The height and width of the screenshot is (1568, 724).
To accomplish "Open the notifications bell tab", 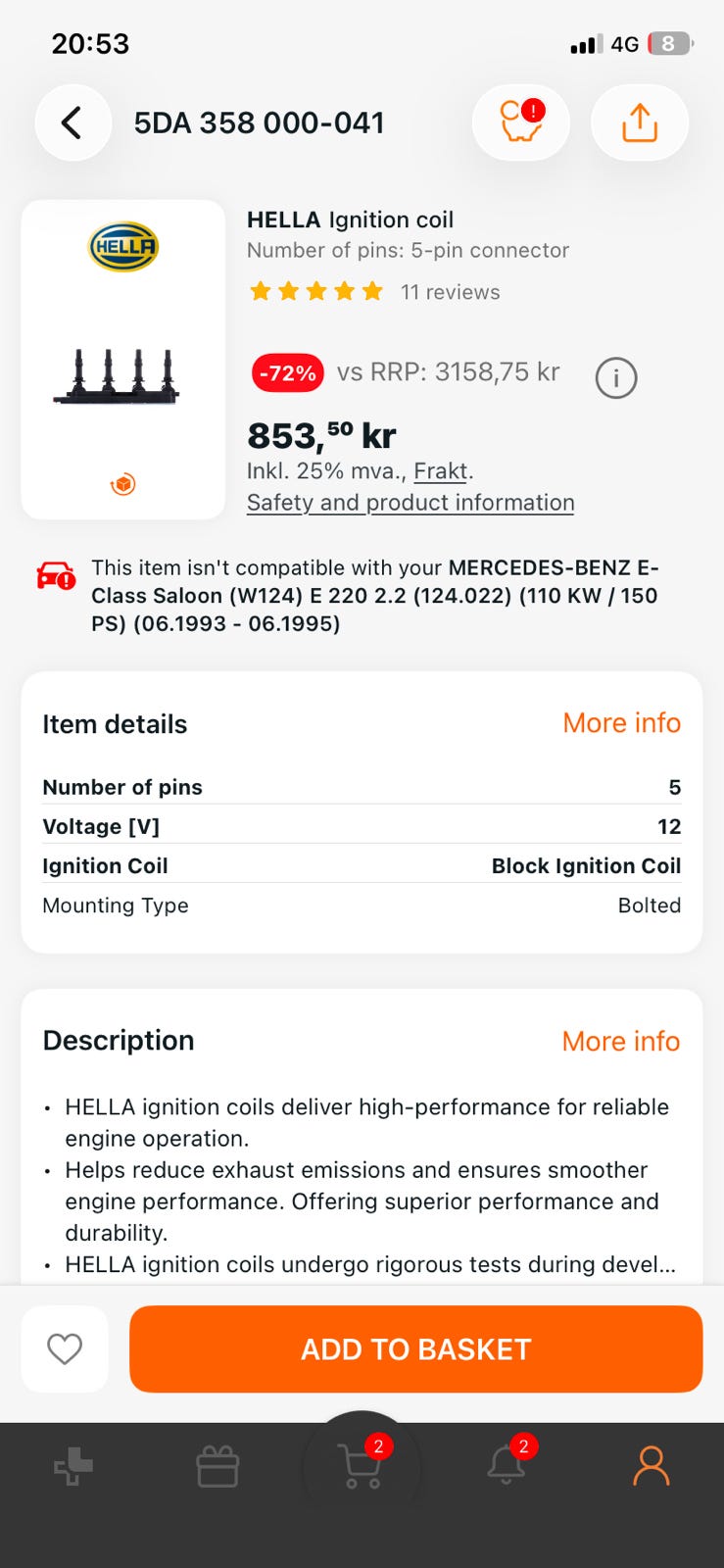I will (x=507, y=1466).
